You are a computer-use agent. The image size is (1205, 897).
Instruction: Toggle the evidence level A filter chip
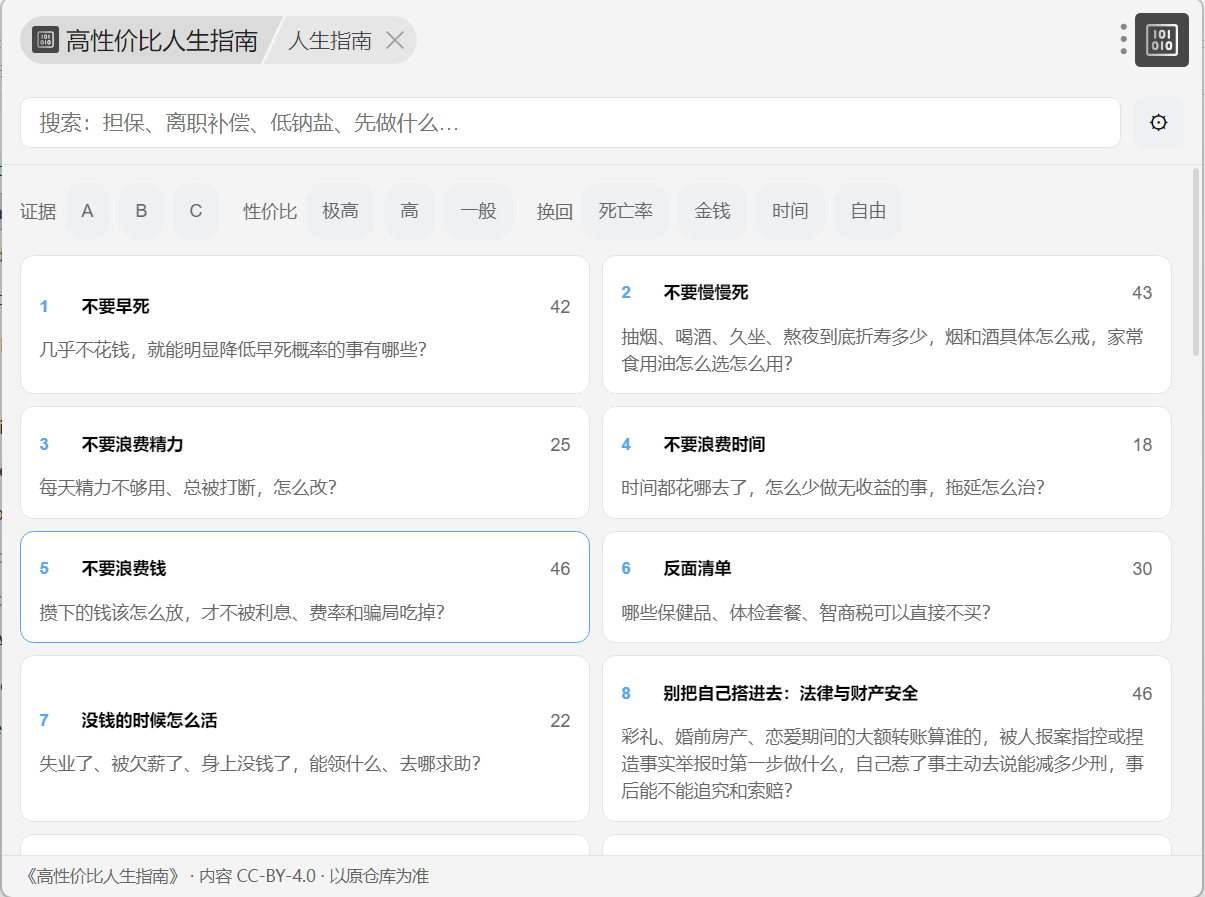point(88,211)
